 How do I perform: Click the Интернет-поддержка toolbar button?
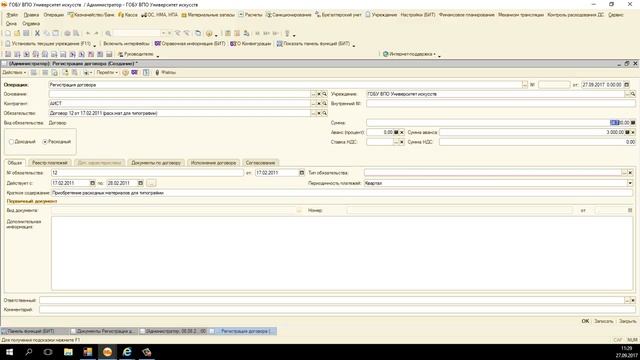point(409,54)
